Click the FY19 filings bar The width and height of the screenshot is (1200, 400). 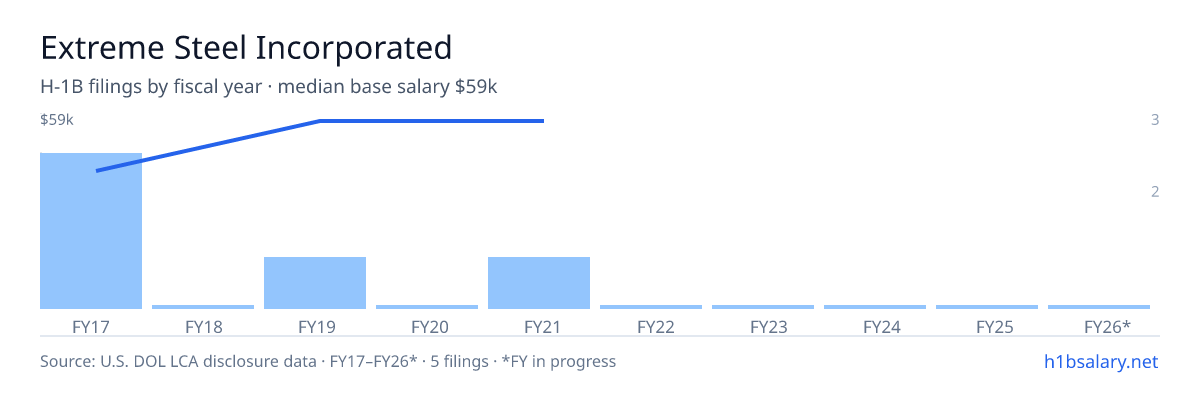tap(315, 283)
